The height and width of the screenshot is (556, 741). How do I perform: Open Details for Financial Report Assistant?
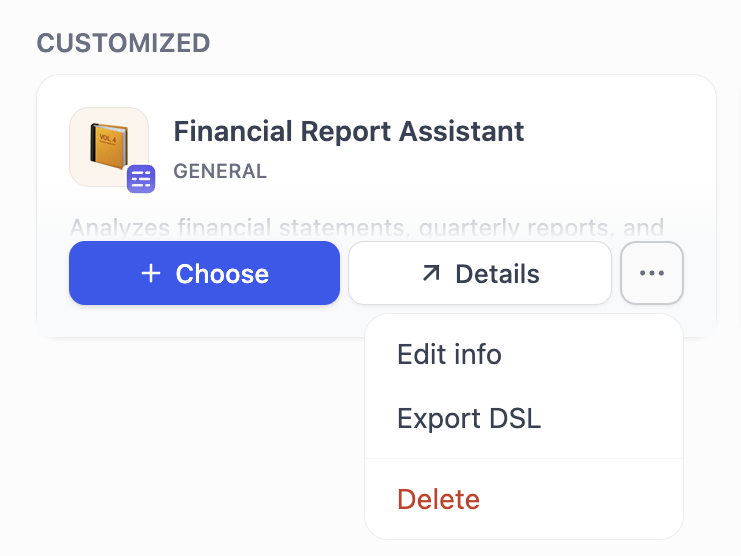[480, 273]
